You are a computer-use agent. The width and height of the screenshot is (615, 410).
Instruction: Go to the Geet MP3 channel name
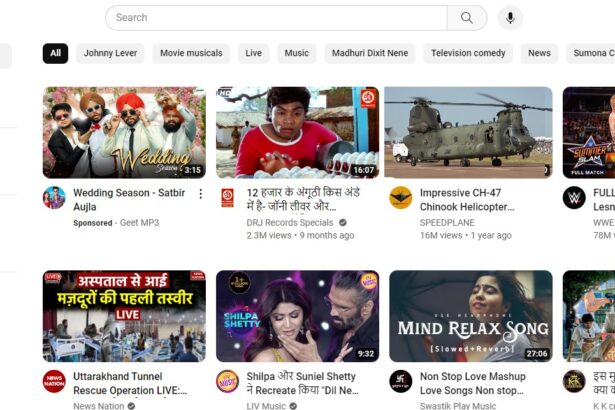[139, 223]
